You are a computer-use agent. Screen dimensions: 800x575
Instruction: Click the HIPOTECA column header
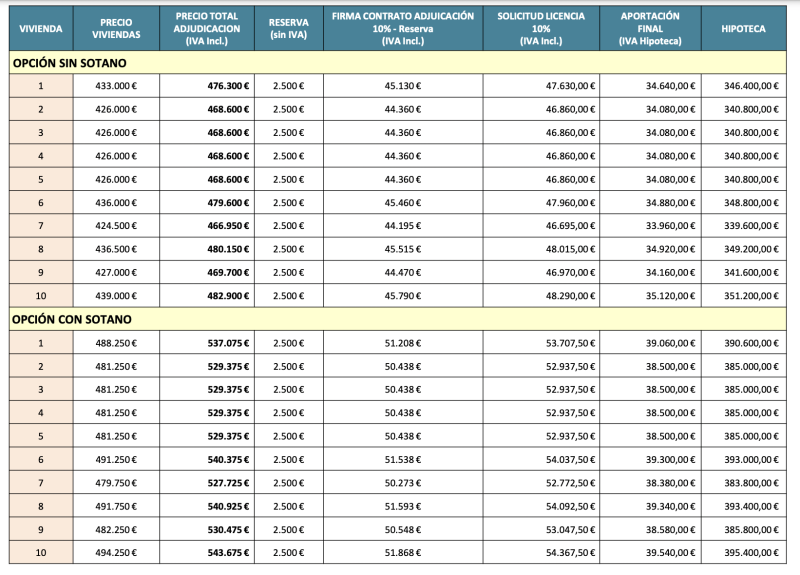click(744, 29)
